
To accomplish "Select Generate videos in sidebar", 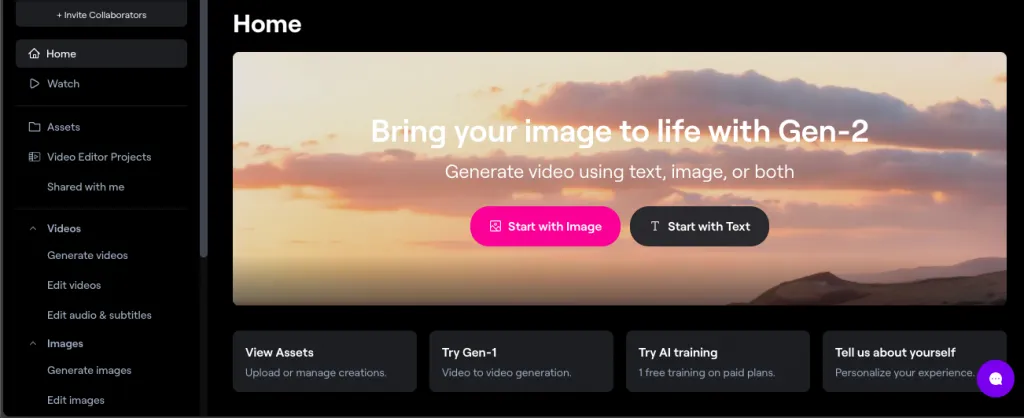I will [87, 256].
